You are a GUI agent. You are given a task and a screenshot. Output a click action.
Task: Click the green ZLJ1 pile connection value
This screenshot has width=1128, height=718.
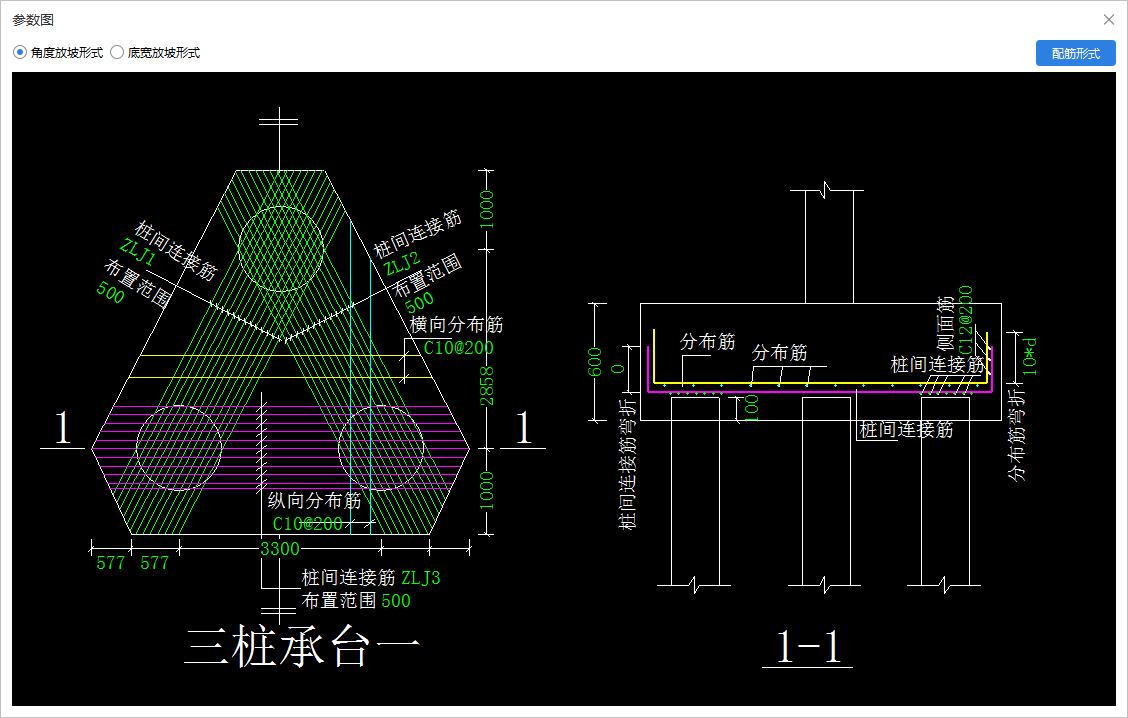[137, 253]
